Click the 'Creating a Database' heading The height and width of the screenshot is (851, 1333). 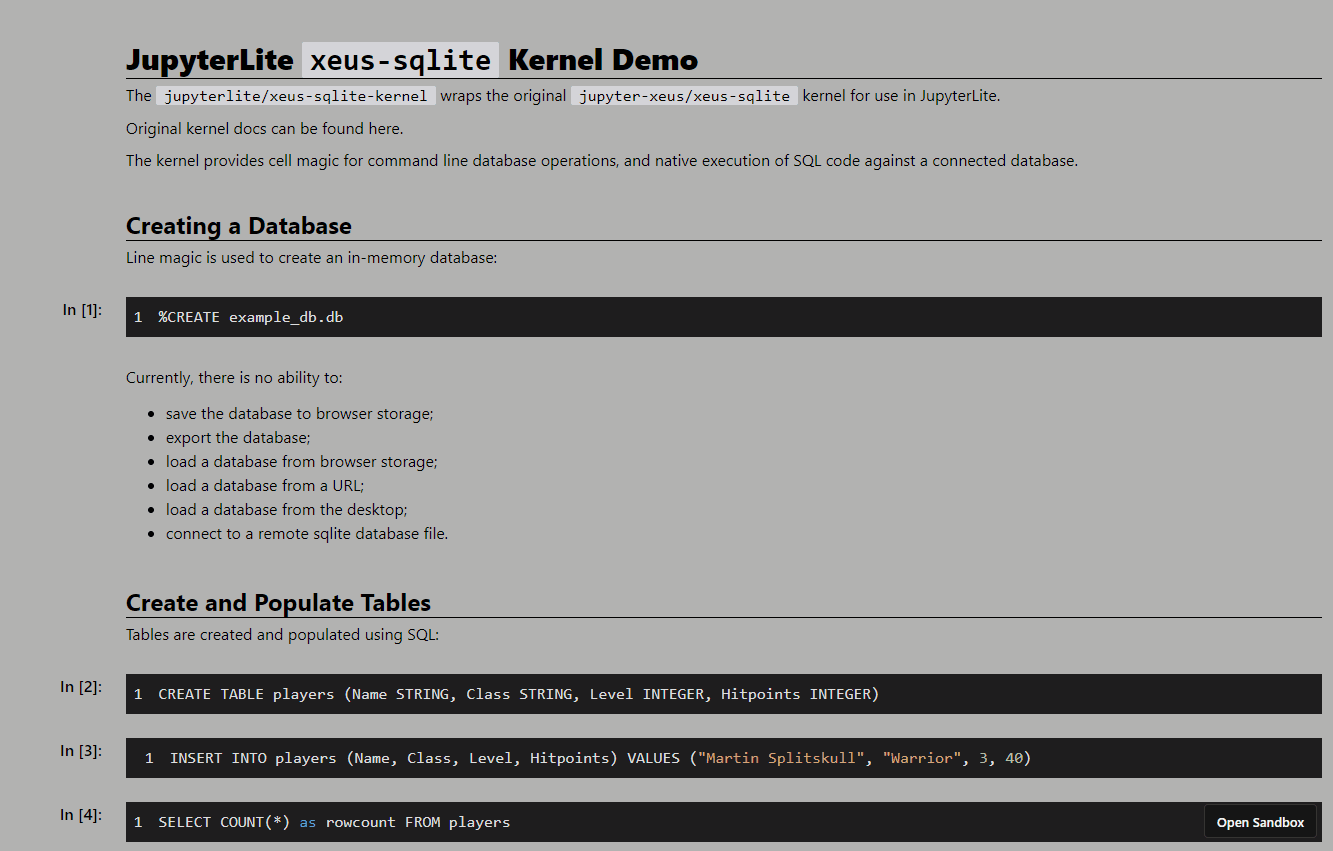coord(239,226)
